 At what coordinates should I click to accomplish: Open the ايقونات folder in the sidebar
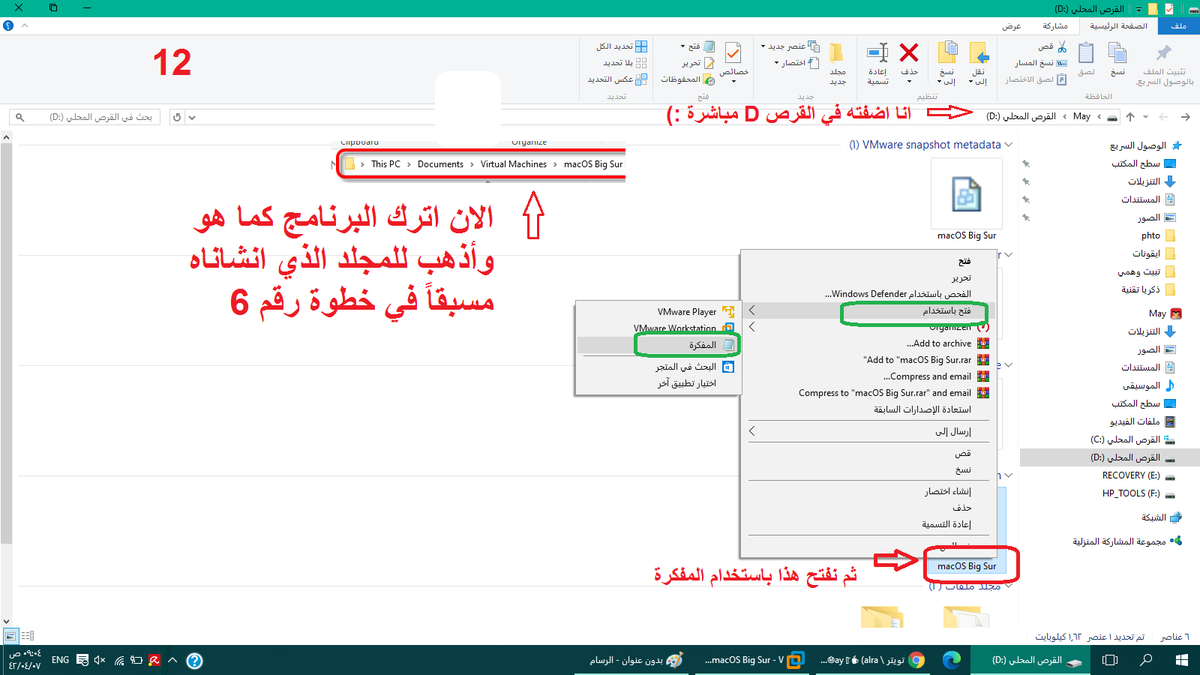[1156, 254]
